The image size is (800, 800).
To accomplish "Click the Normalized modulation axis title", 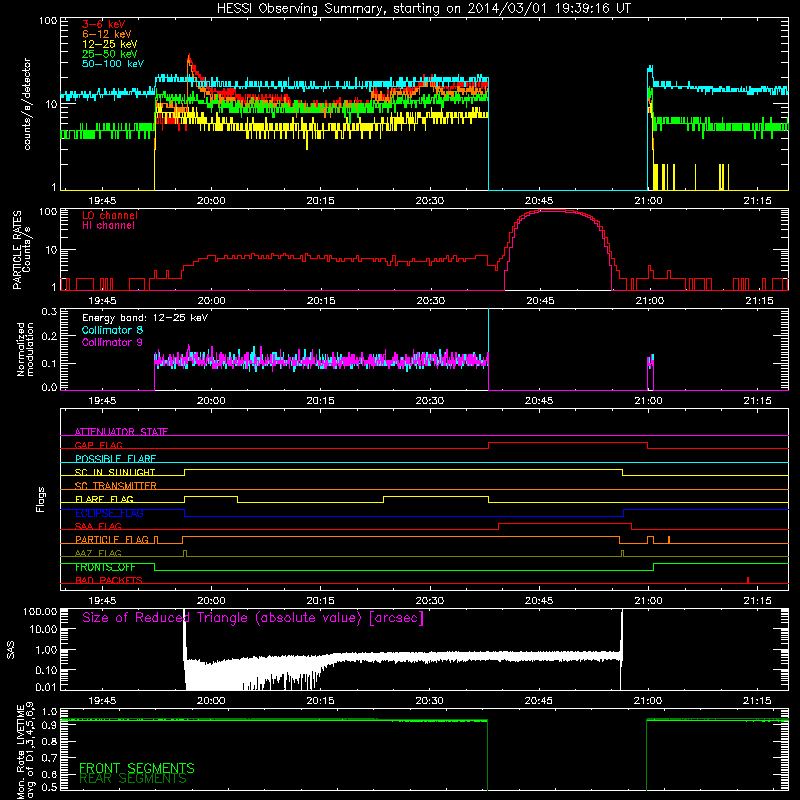I will pos(26,349).
